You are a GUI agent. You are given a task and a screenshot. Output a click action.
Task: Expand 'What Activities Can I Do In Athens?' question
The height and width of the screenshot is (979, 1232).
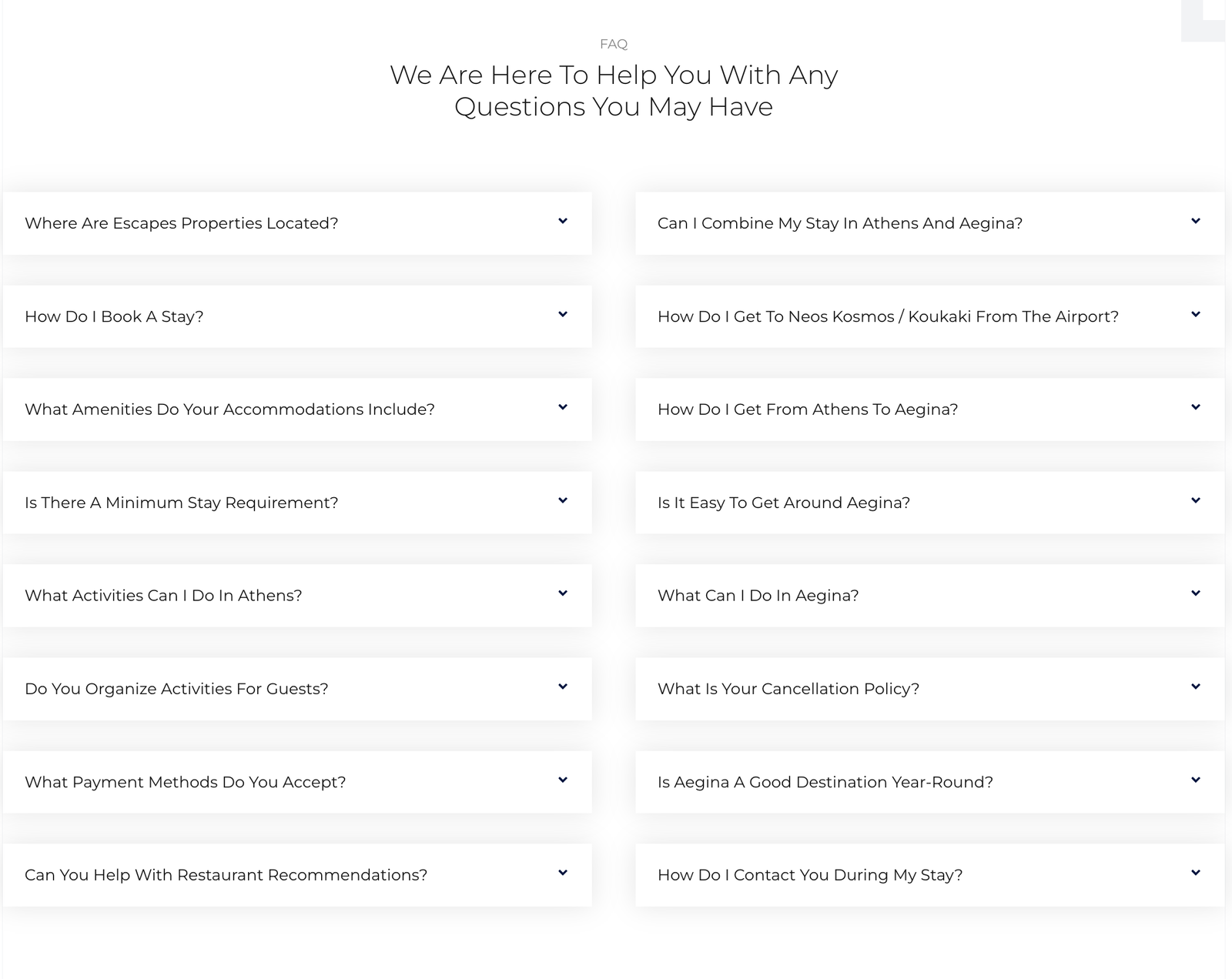tap(163, 596)
